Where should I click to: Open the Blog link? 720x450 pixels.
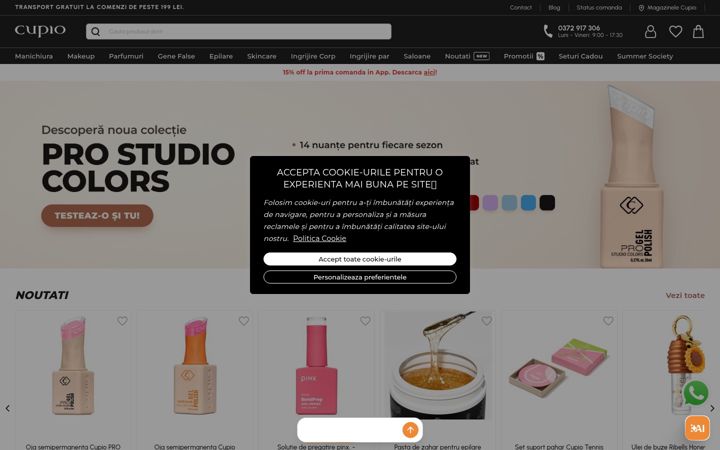(x=554, y=8)
